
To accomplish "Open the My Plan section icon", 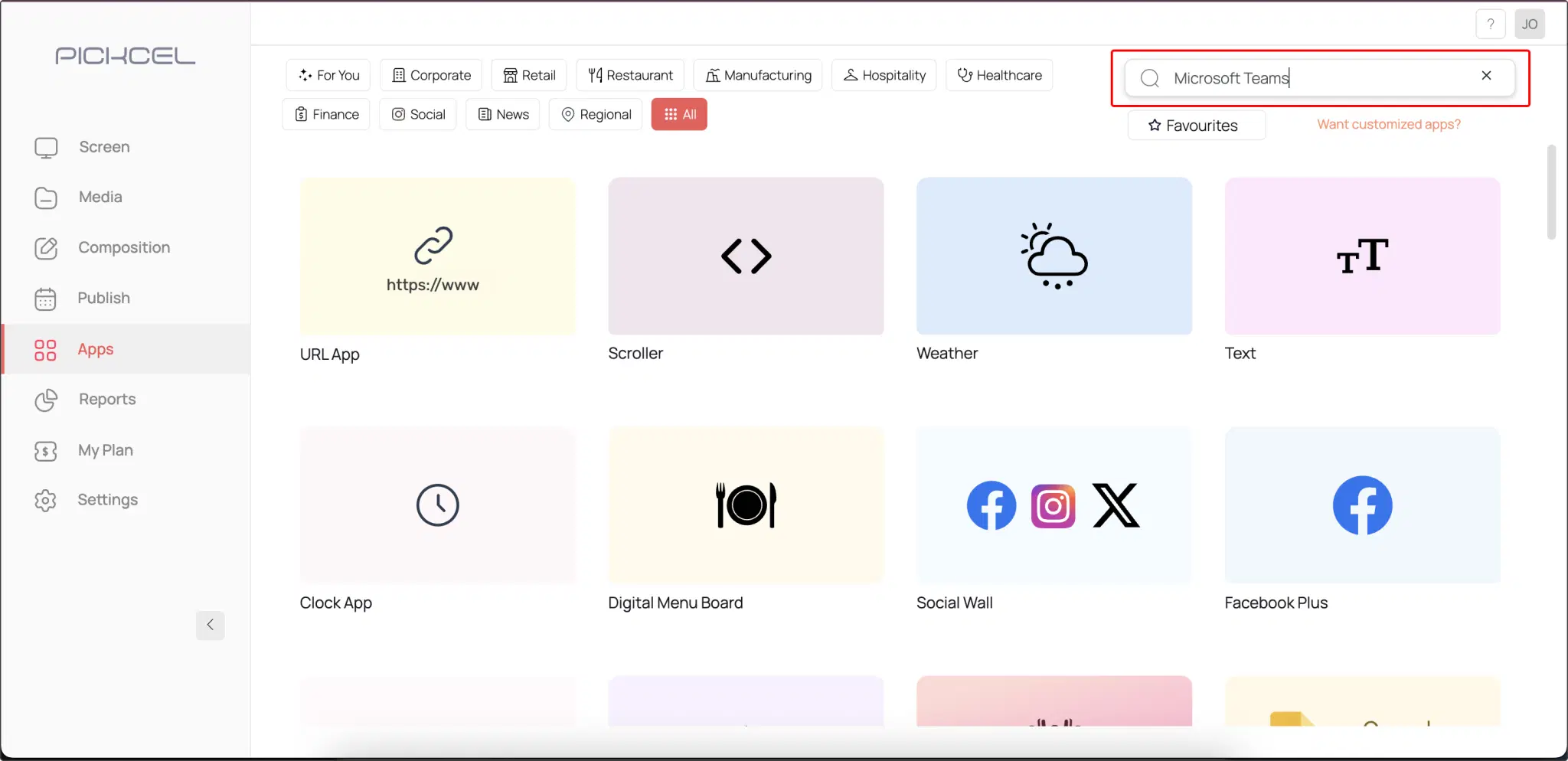I will point(46,451).
